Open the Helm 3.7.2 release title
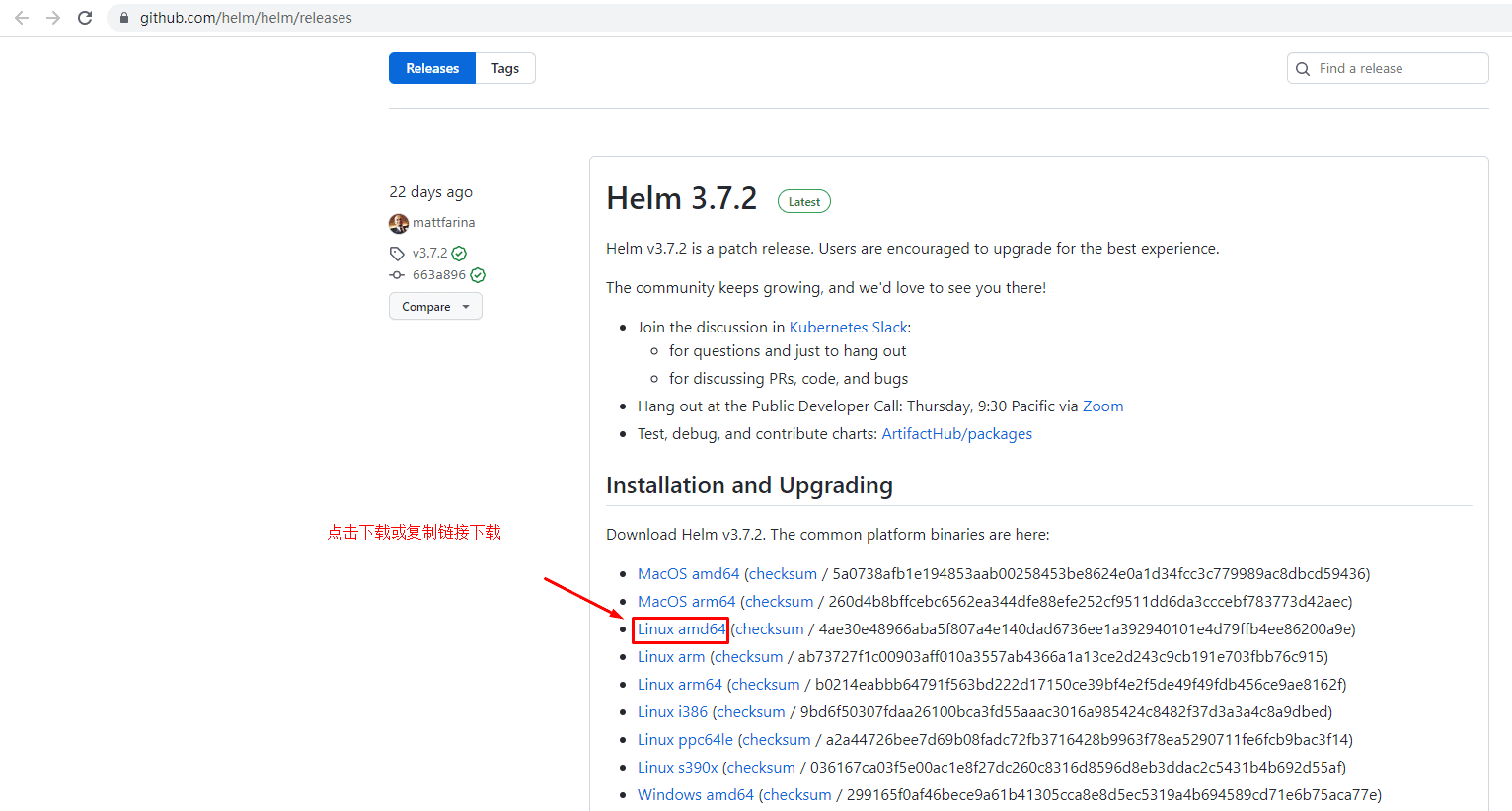Image resolution: width=1512 pixels, height=811 pixels. pos(682,198)
